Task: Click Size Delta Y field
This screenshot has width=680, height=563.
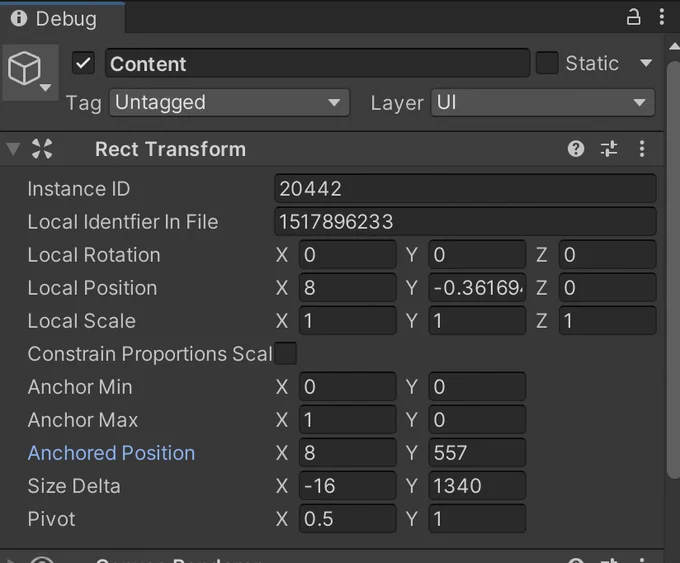Action: [x=477, y=485]
